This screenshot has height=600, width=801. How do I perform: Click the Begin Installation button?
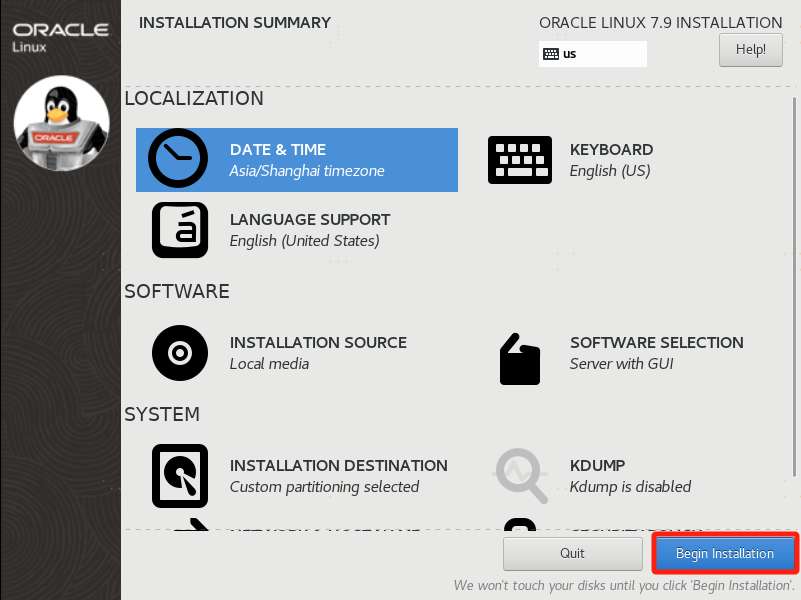pyautogui.click(x=724, y=553)
